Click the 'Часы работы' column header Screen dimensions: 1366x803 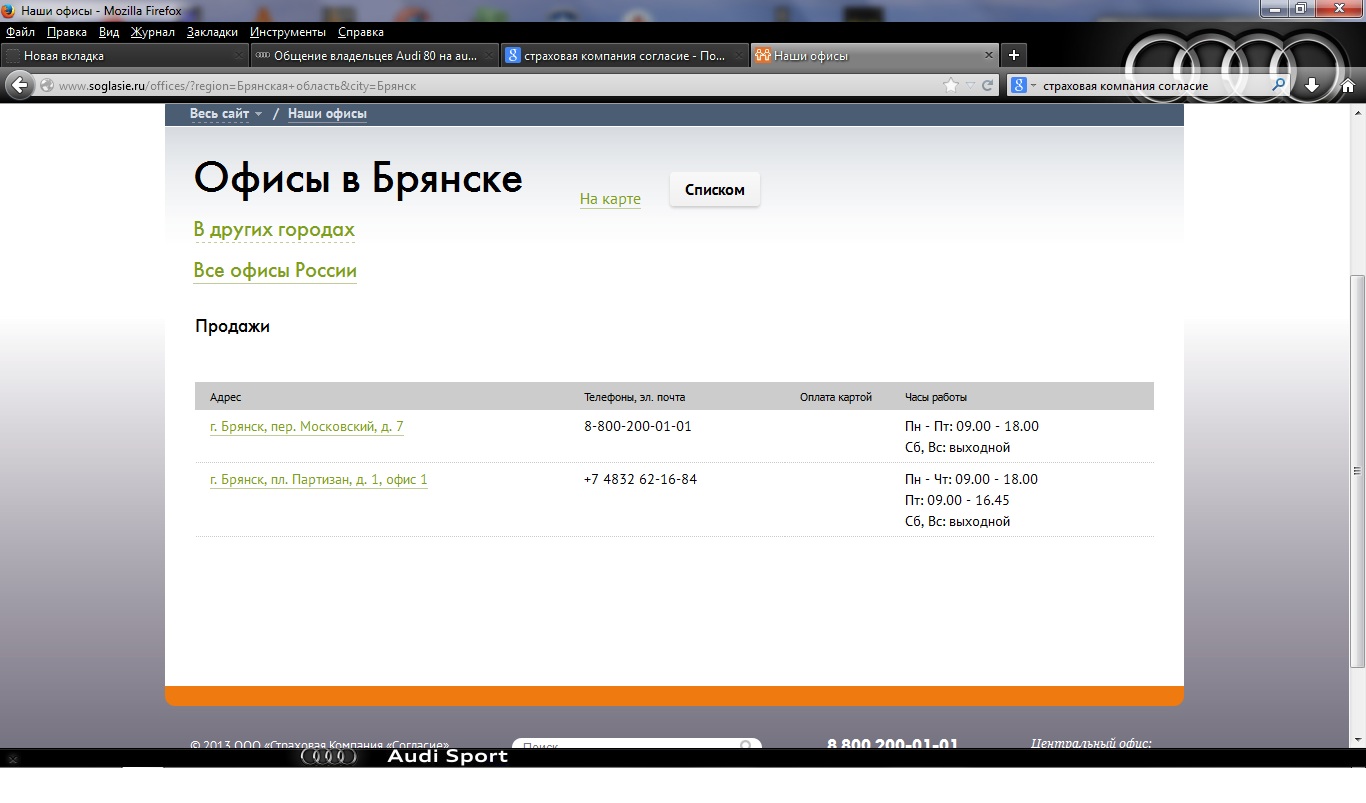click(936, 398)
